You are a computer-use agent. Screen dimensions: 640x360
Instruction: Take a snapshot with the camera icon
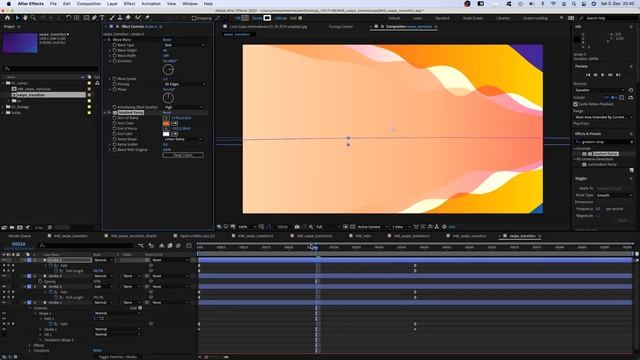pos(297,227)
